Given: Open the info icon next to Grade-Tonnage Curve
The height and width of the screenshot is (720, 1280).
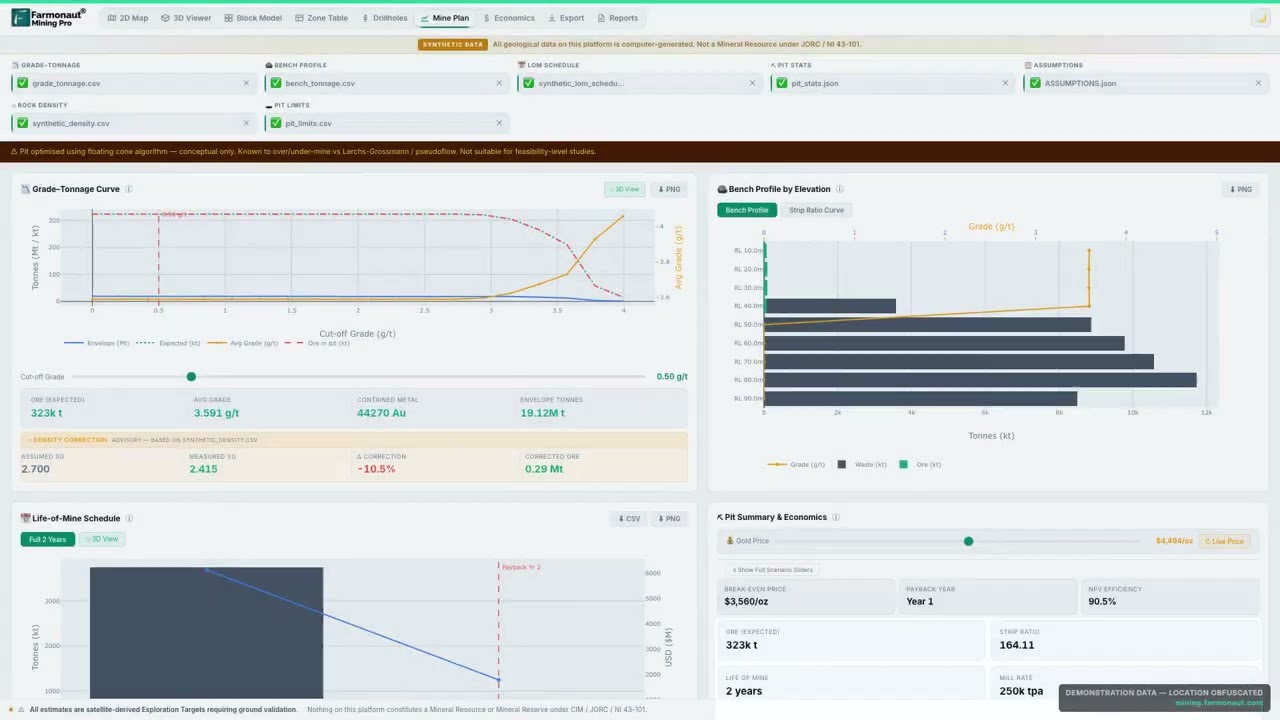Looking at the screenshot, I should click(x=129, y=189).
